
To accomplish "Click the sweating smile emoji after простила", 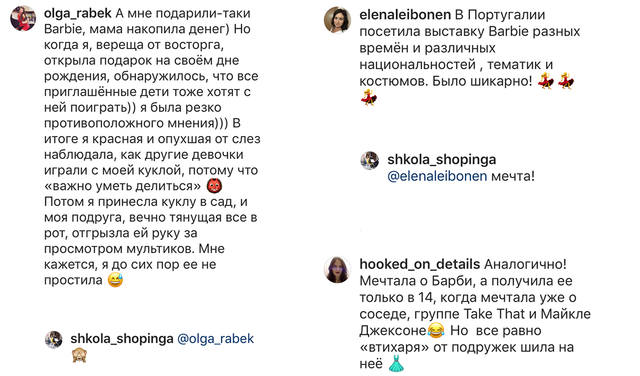I will [x=116, y=280].
